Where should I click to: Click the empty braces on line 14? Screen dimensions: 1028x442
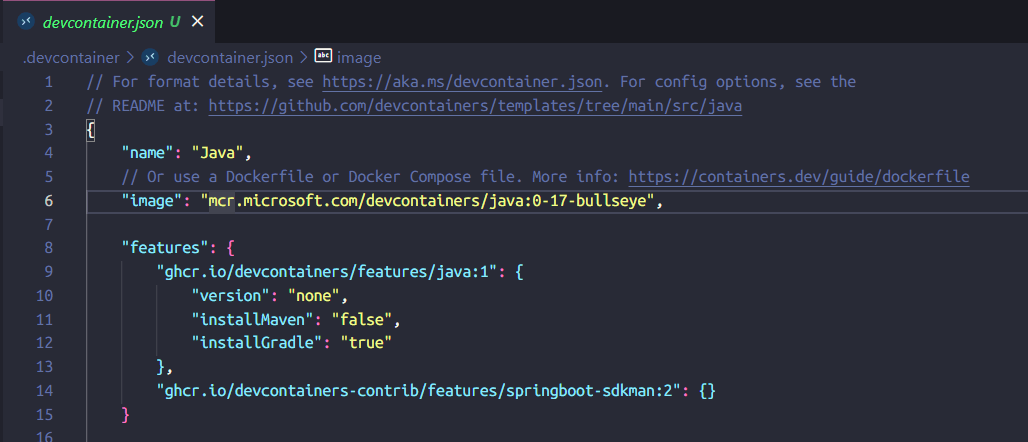pos(707,391)
